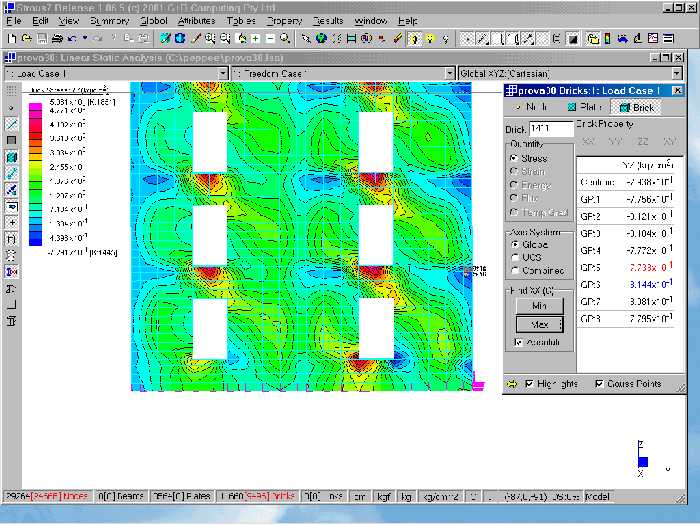Image resolution: width=700 pixels, height=525 pixels.
Task: Click the Print icon in toolbar
Action: [57, 38]
